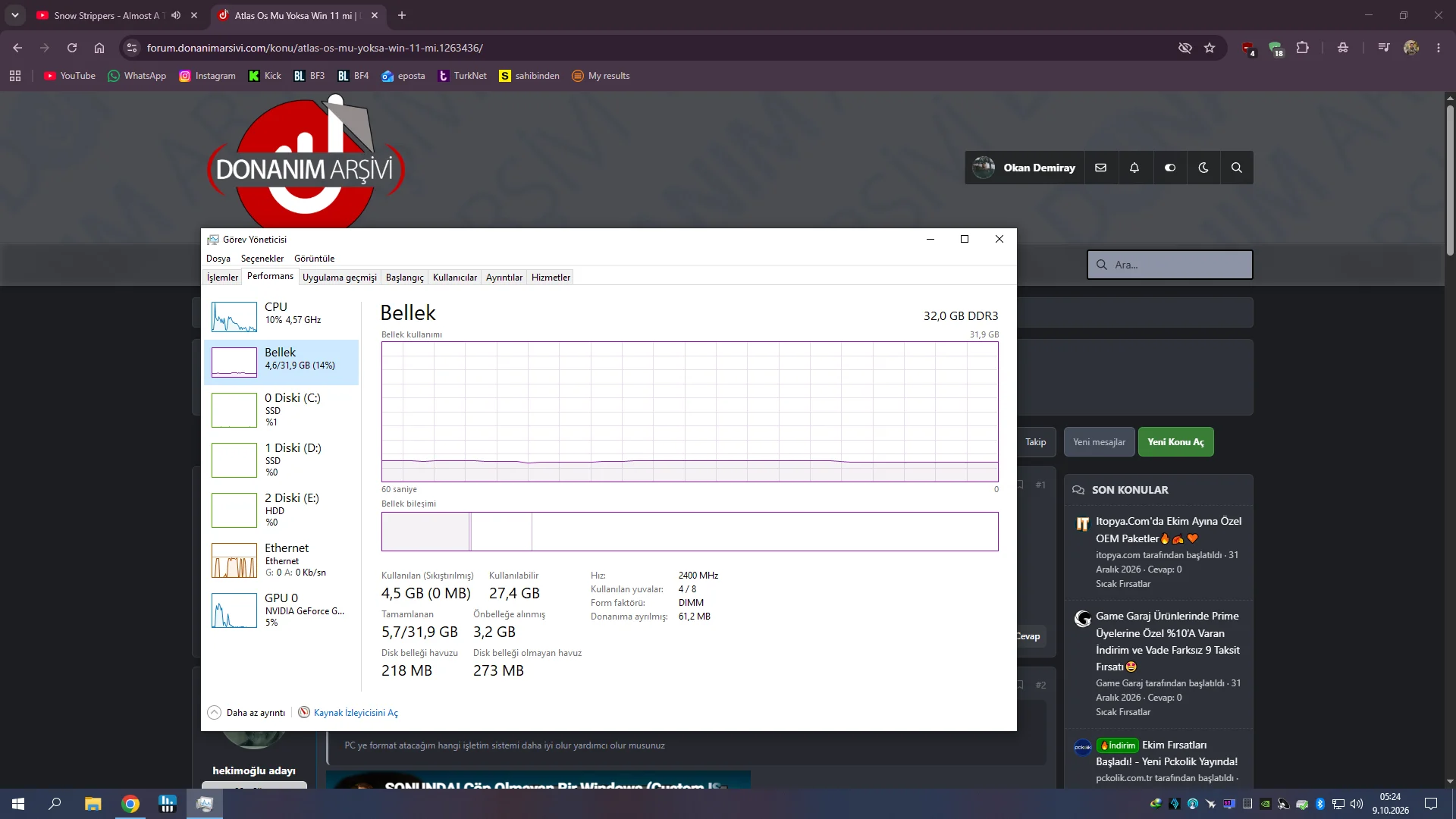
Task: Switch to Uygulama geçmişi tab
Action: click(339, 278)
